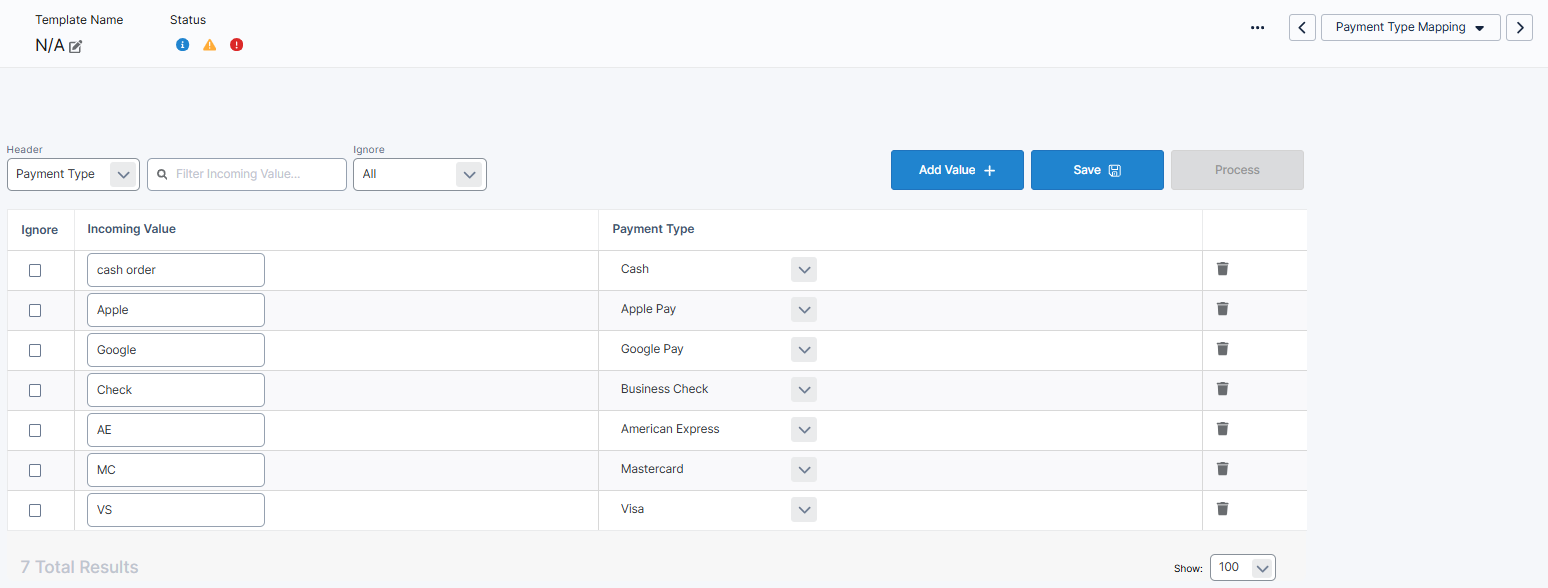1548x588 pixels.
Task: Go to next step with right chevron
Action: click(1519, 28)
